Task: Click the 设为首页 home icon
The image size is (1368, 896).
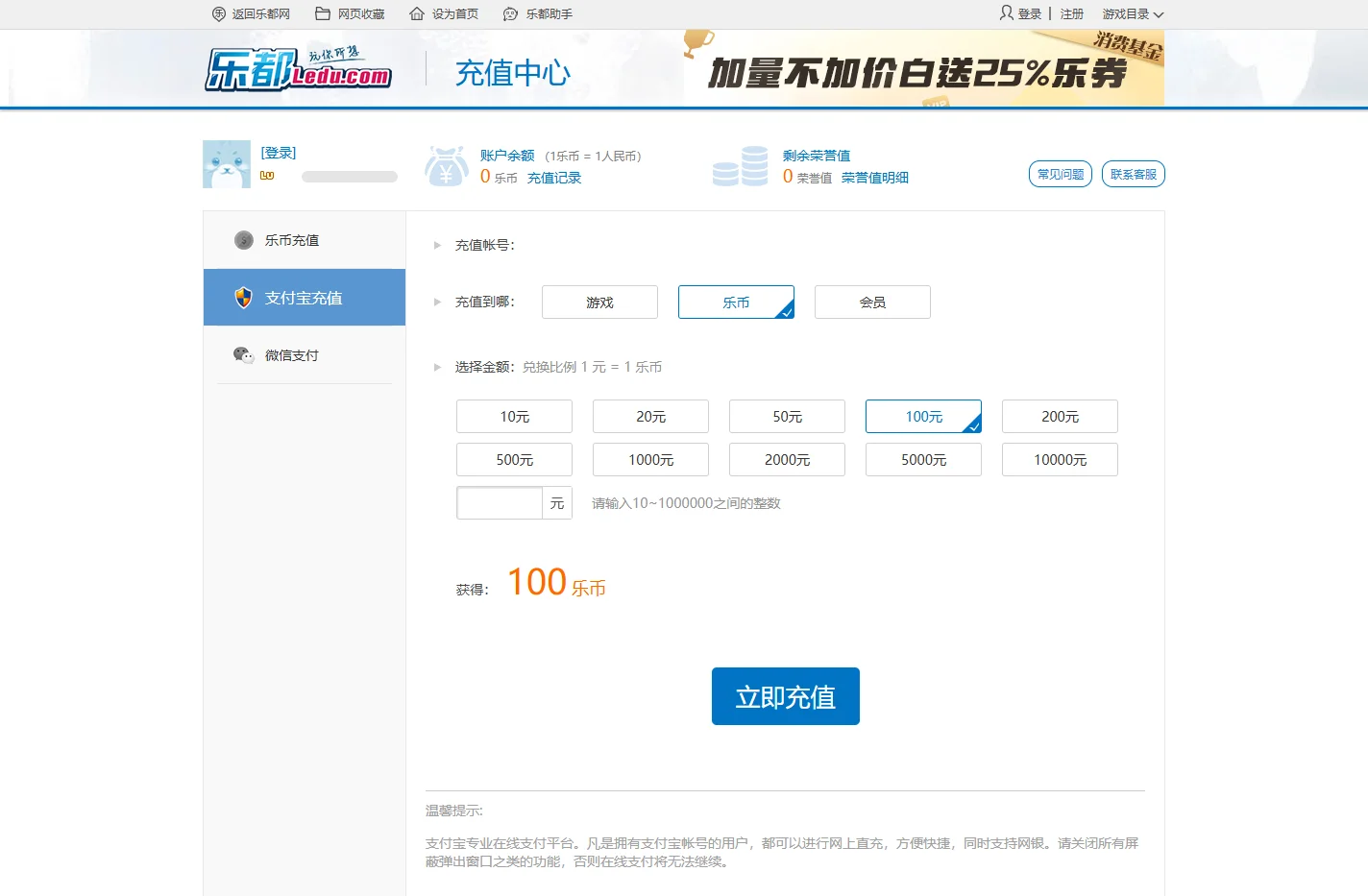Action: click(x=417, y=13)
